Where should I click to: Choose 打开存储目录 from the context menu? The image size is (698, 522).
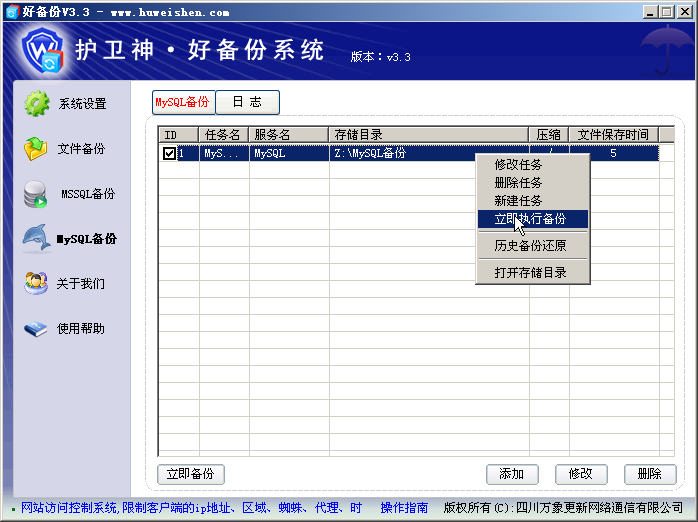533,272
